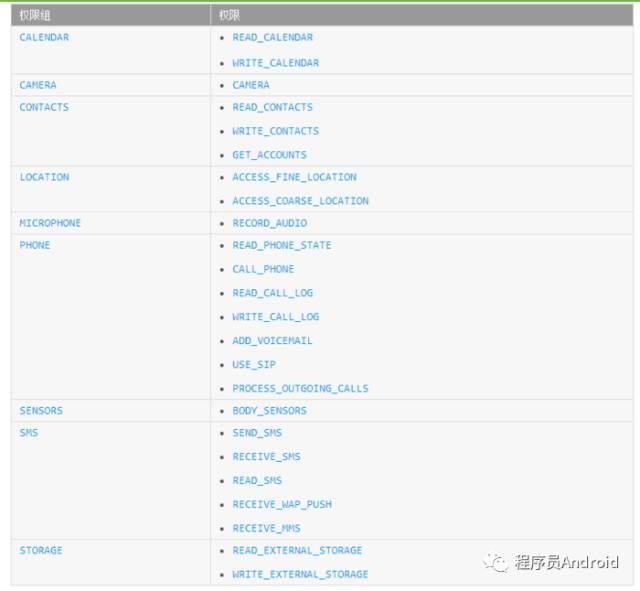Click the ADD_VOICEMAIL link

click(273, 341)
